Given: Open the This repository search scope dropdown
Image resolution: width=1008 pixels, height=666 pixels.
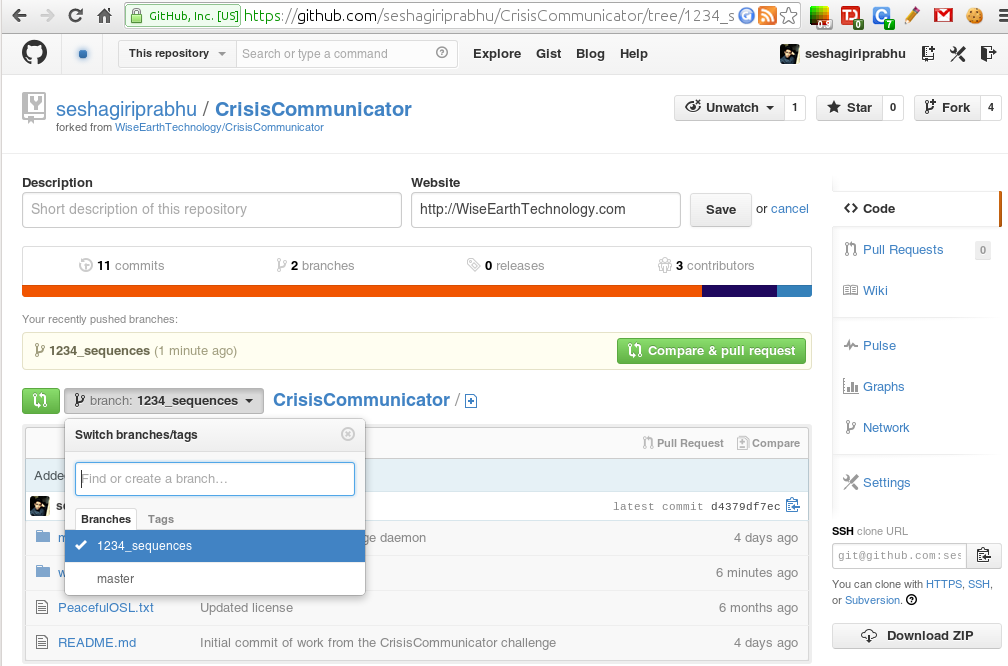Looking at the screenshot, I should point(177,53).
